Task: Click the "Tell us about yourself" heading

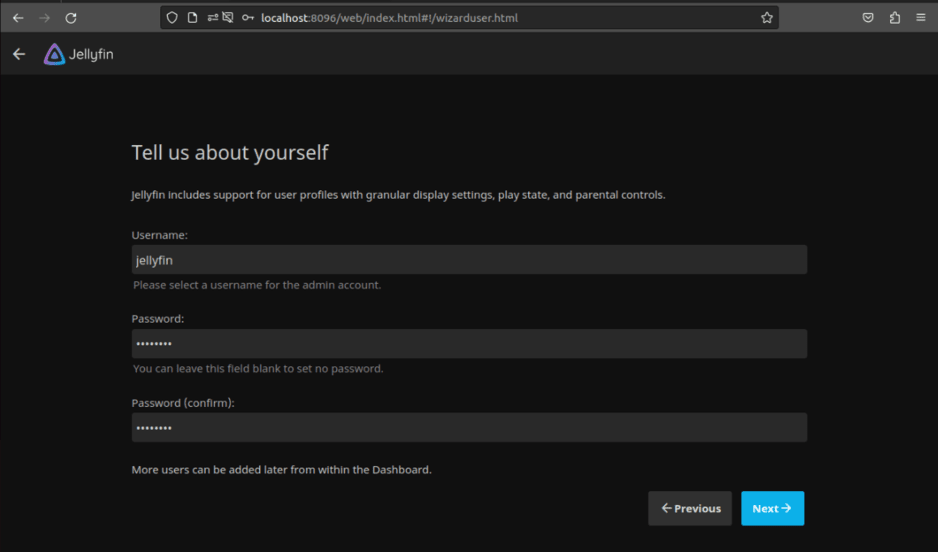Action: [x=230, y=153]
